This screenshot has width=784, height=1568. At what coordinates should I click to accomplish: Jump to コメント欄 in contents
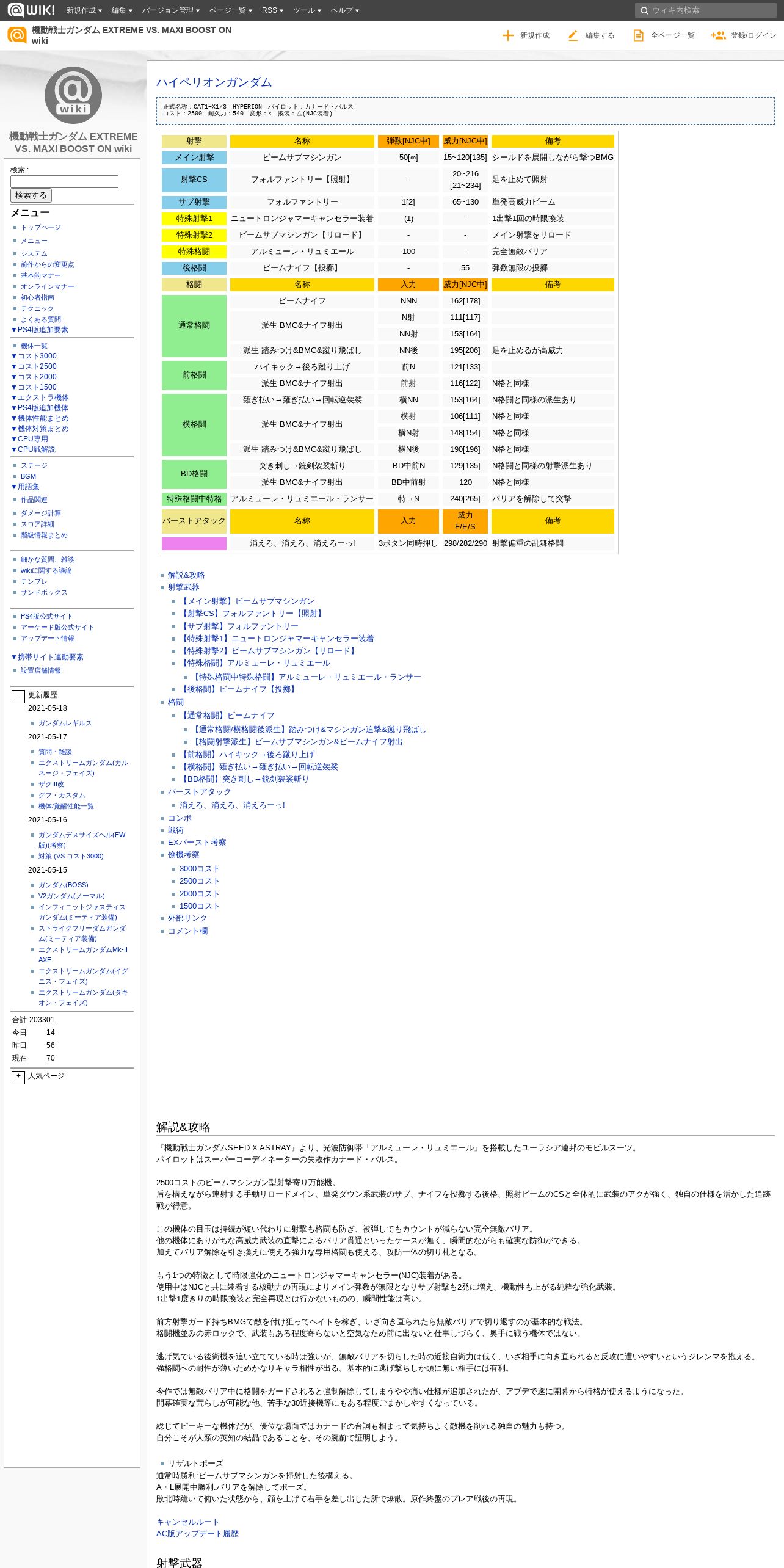(188, 931)
